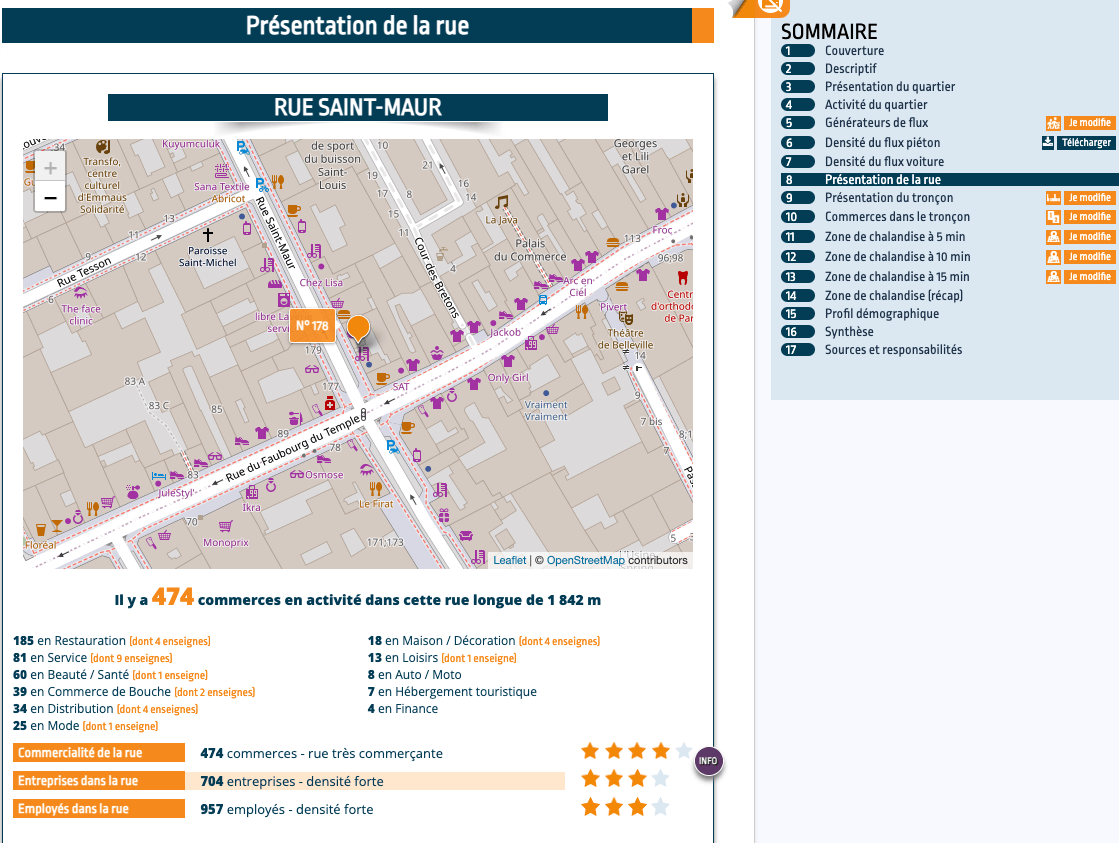Click the N° 178 marker on the map
Image resolution: width=1119 pixels, height=843 pixels.
tap(311, 325)
